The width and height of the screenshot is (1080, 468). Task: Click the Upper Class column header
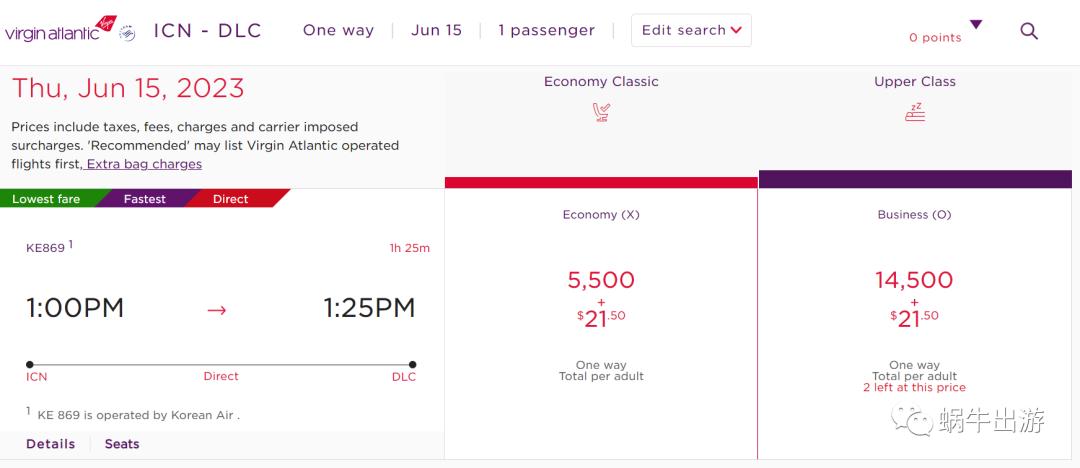coord(915,82)
